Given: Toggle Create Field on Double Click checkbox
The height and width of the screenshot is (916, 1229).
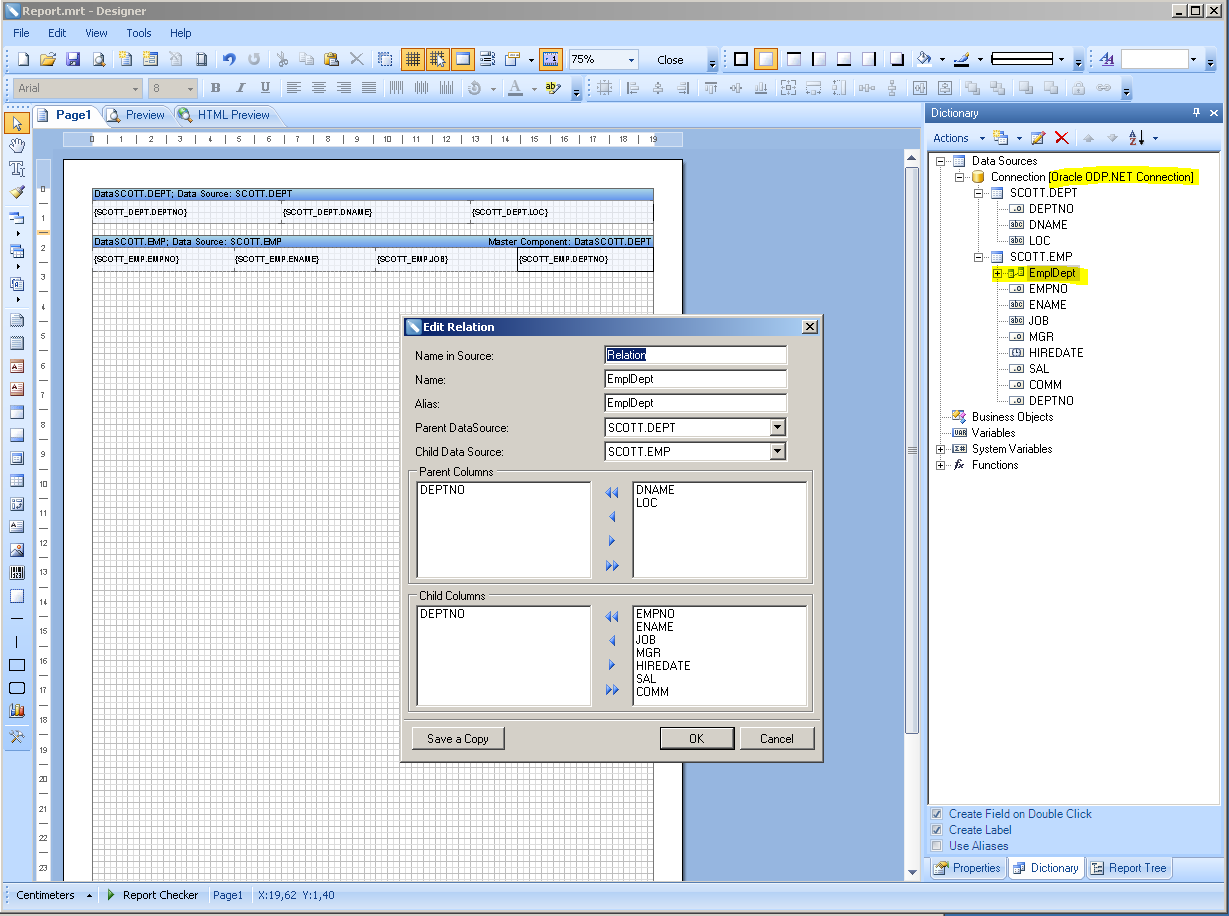Looking at the screenshot, I should click(937, 814).
